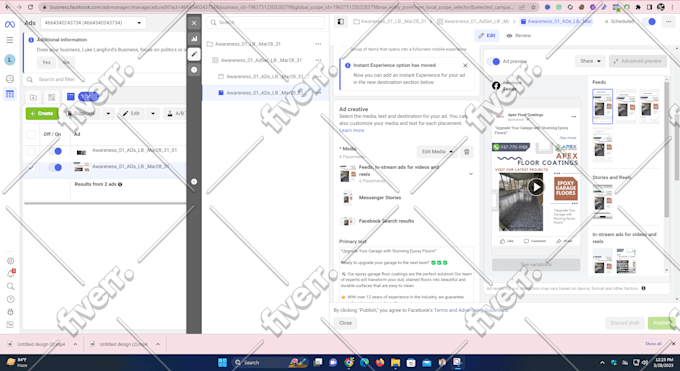Tick the select-all ads header checkbox
The width and height of the screenshot is (680, 371).
[31, 134]
